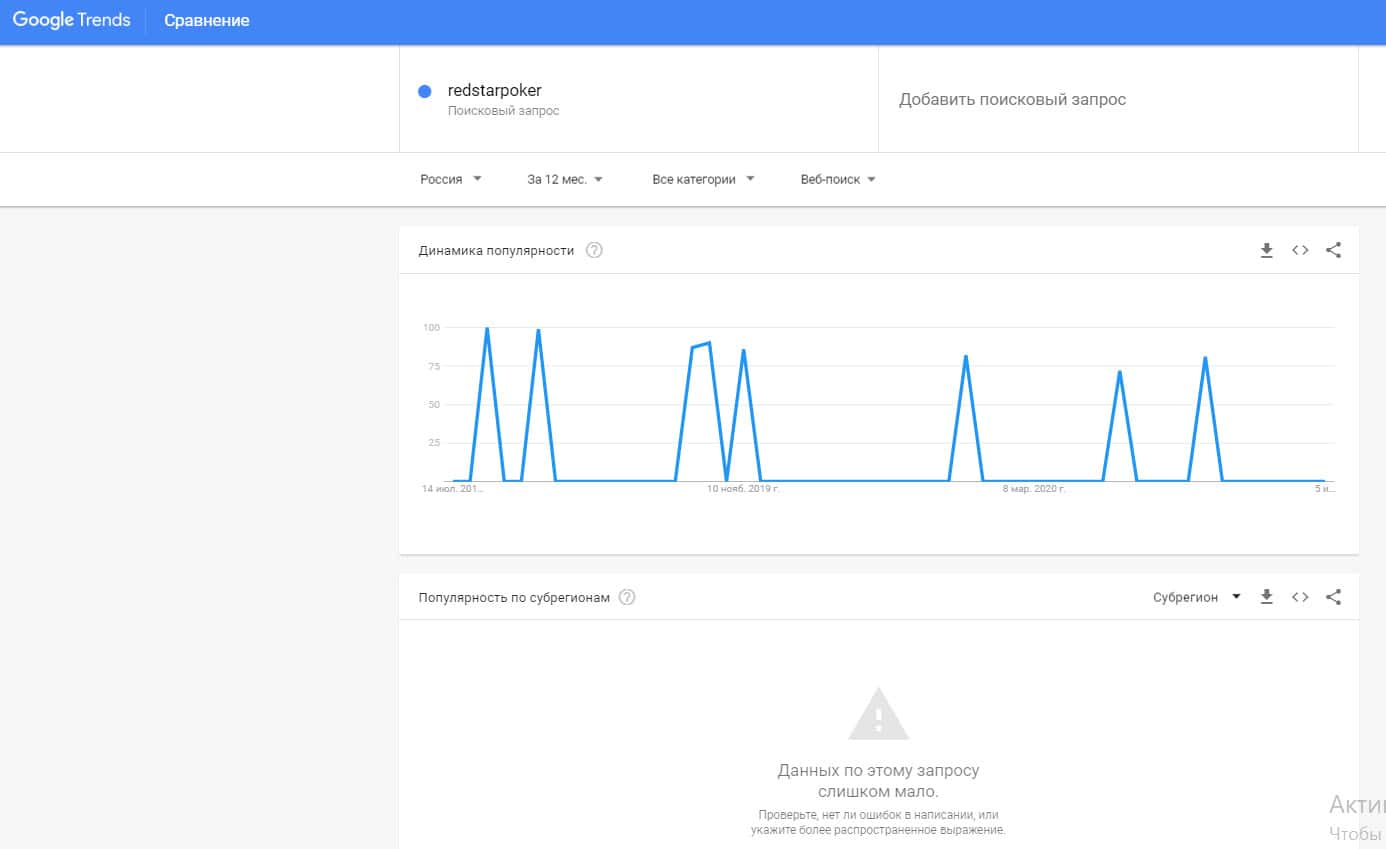Click the blue dot beside redstarpoker
1386x849 pixels.
coord(424,91)
